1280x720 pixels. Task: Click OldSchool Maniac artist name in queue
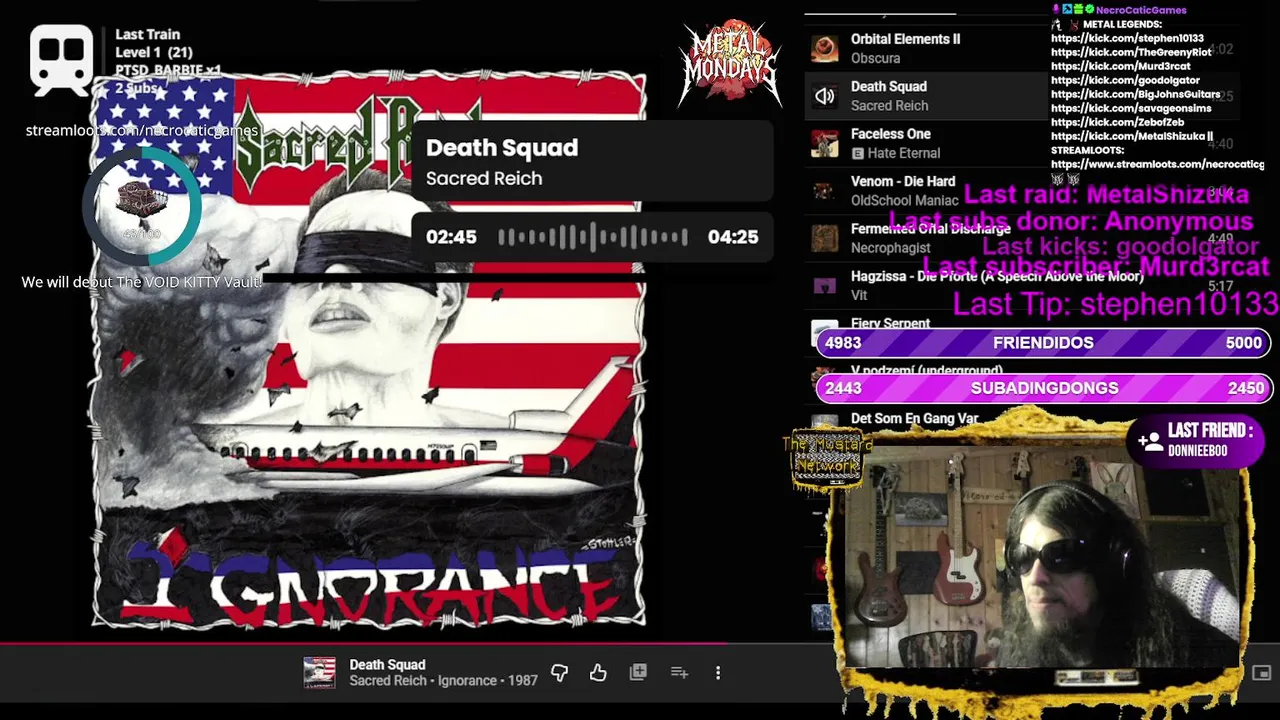pos(904,200)
